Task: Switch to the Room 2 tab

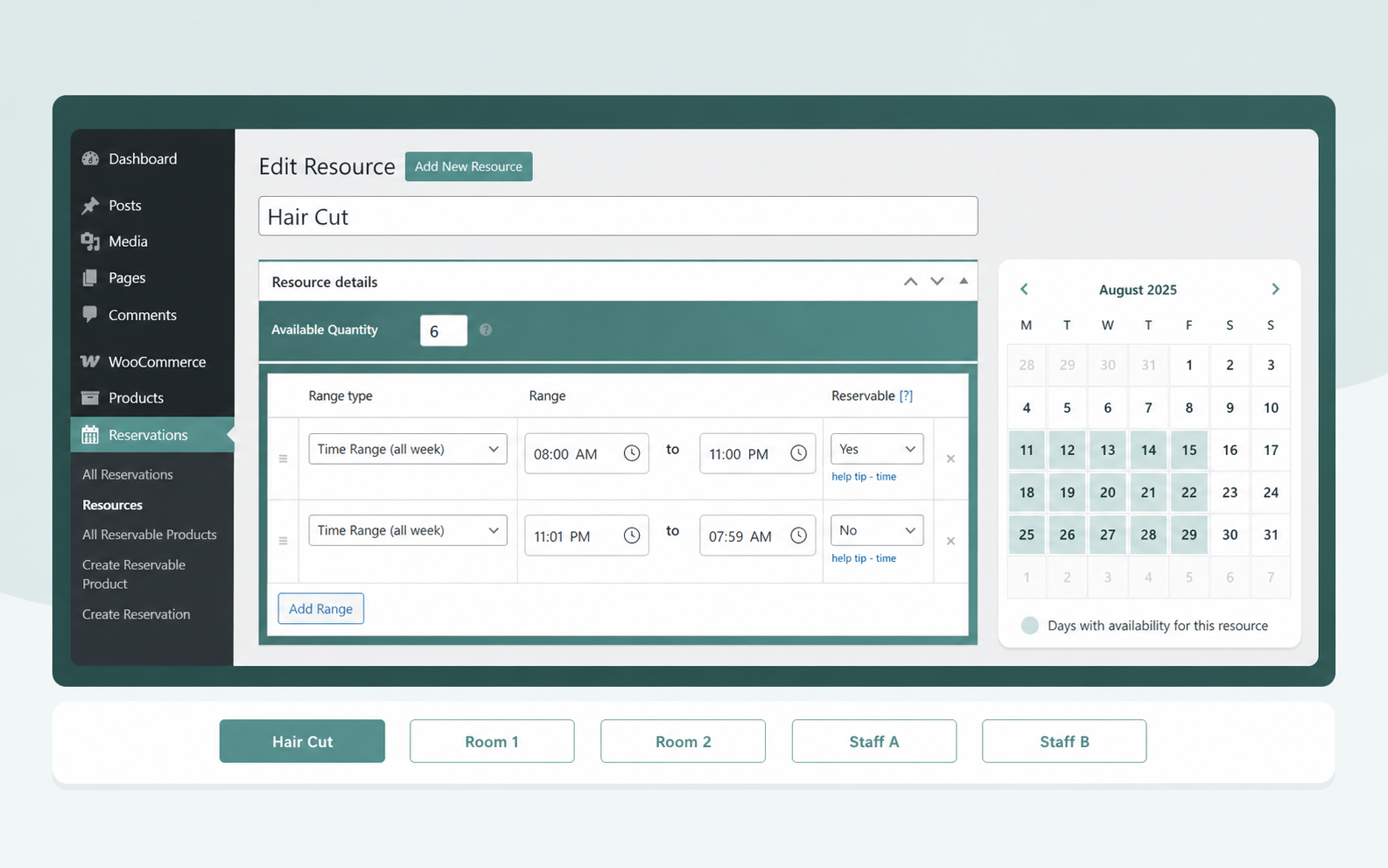Action: [683, 741]
